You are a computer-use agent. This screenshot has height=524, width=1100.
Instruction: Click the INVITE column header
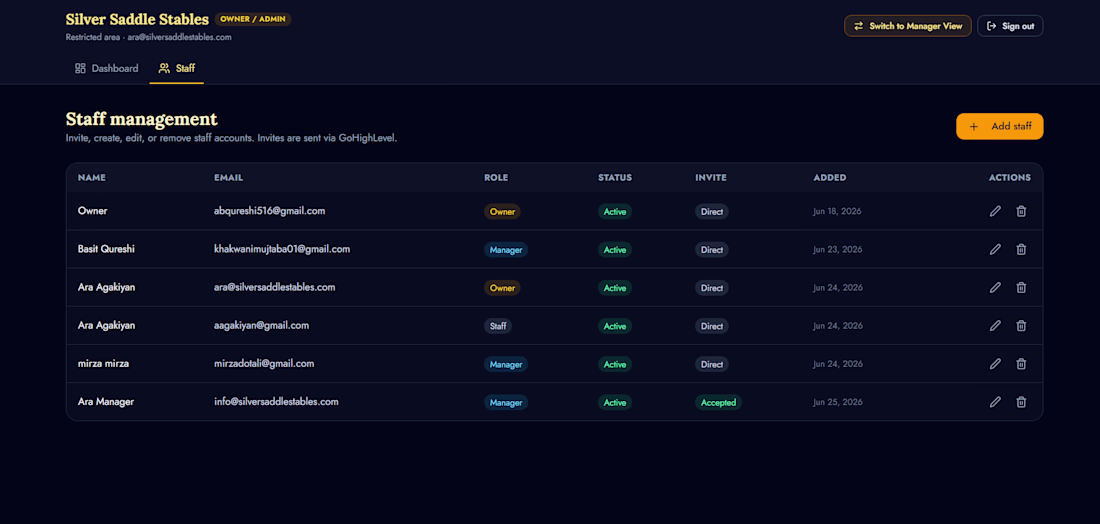click(x=711, y=177)
